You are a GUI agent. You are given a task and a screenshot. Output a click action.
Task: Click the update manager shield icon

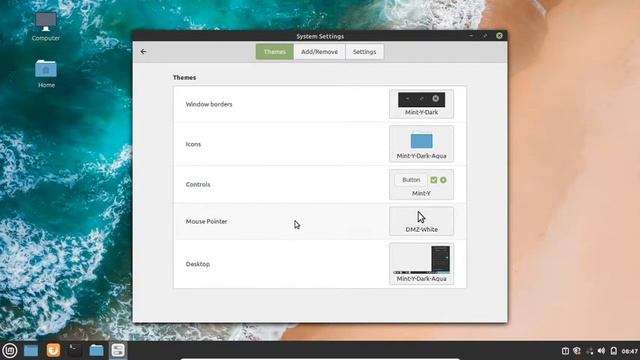(577, 351)
